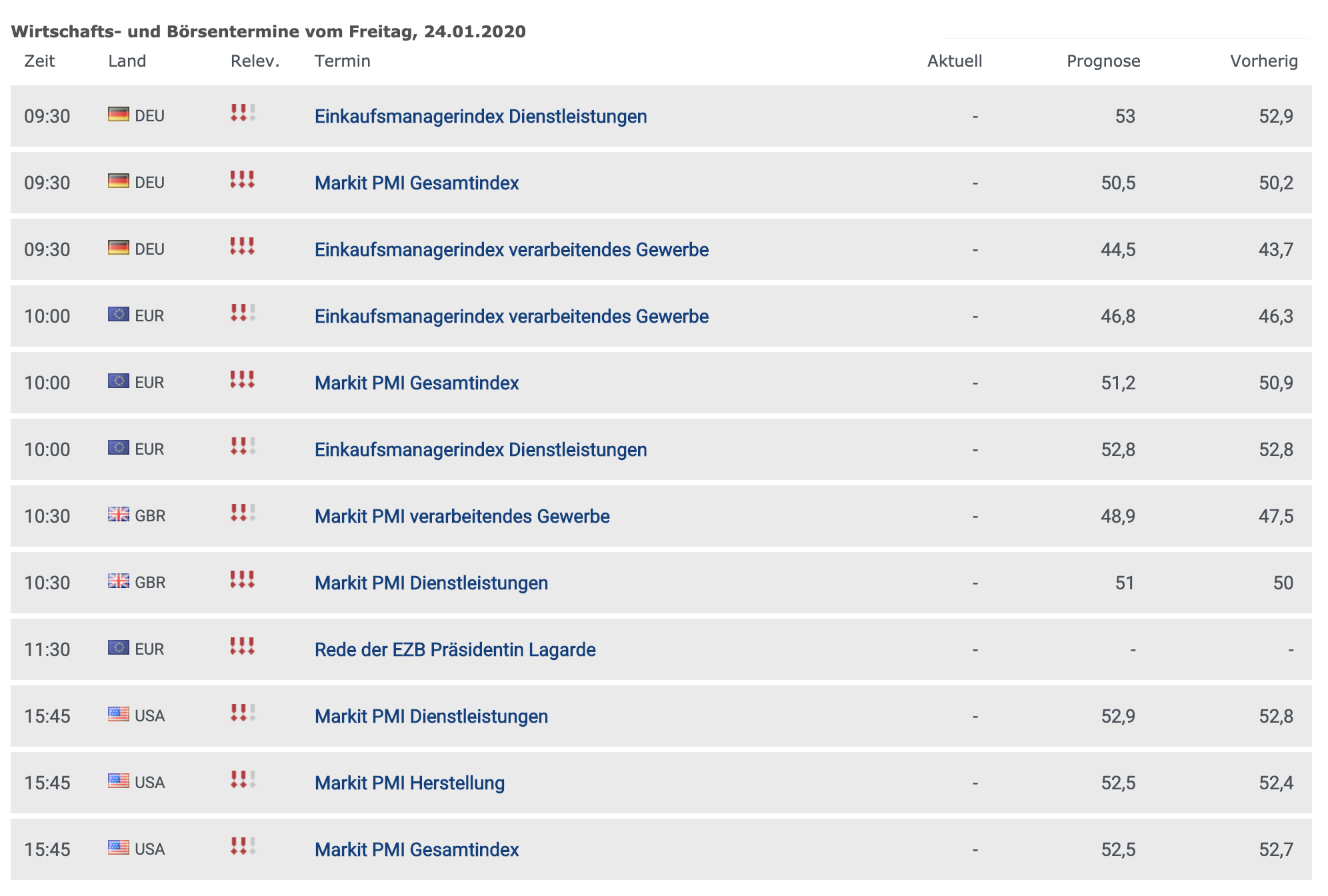
Task: Click German flag in DEU verarbeitendes Gewerbe row
Action: pos(119,247)
